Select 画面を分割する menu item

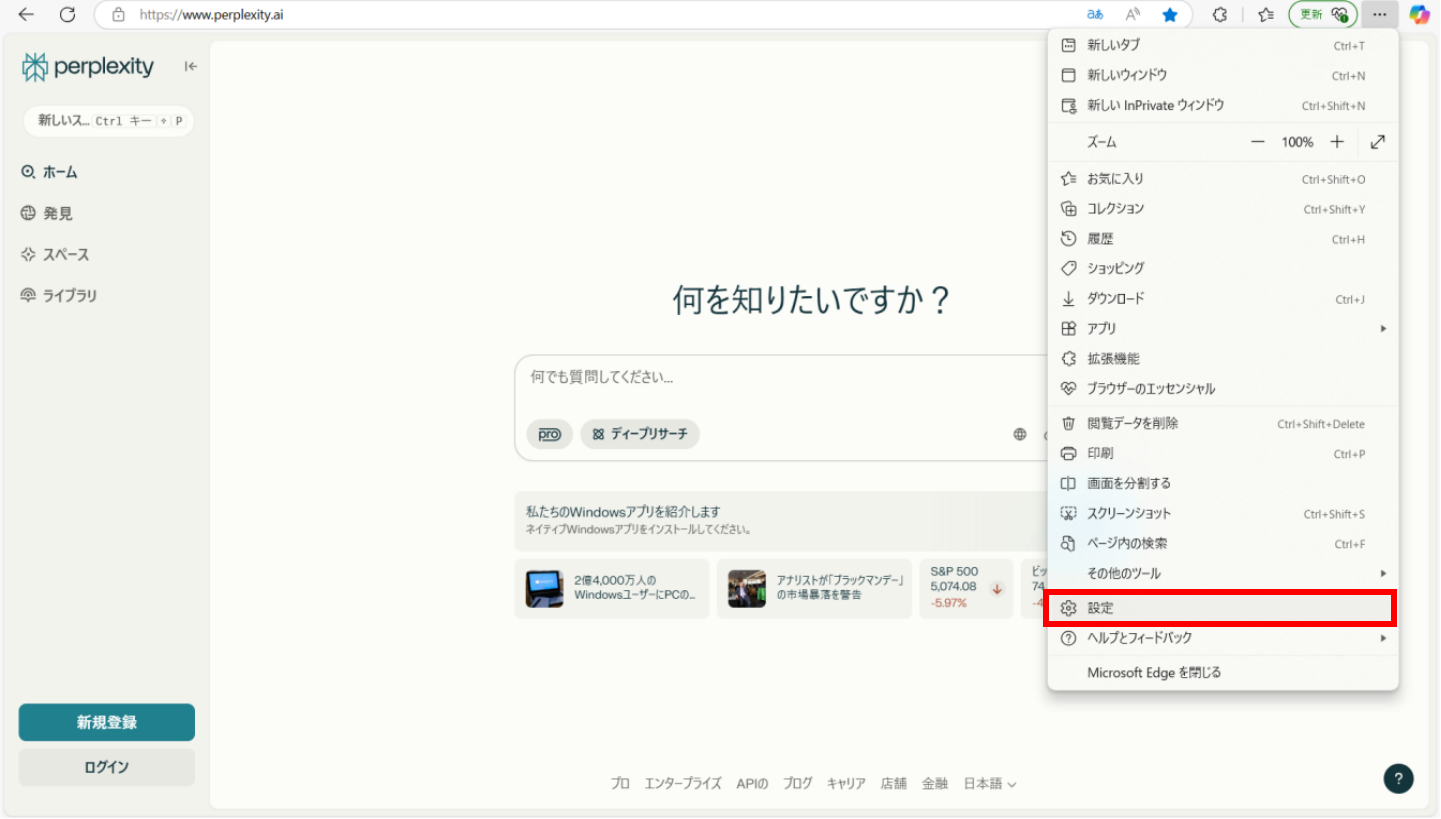pos(1222,483)
